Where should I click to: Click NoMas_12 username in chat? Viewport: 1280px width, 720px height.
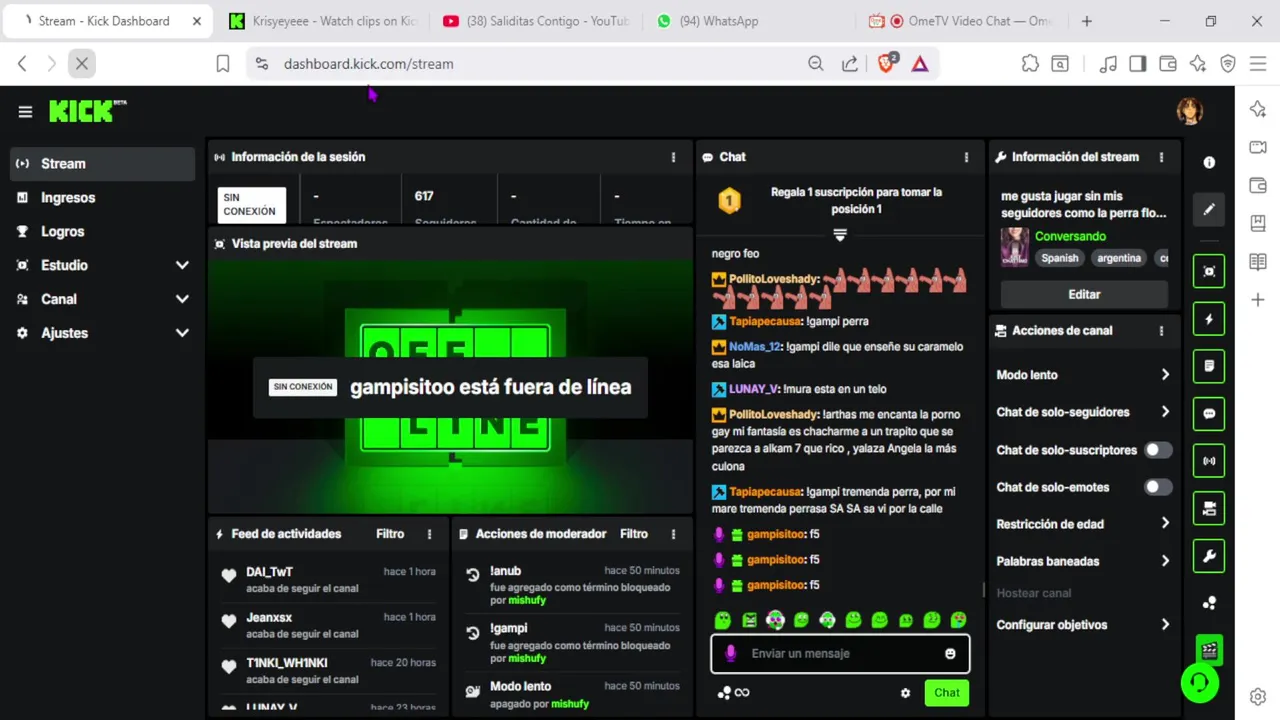click(755, 347)
